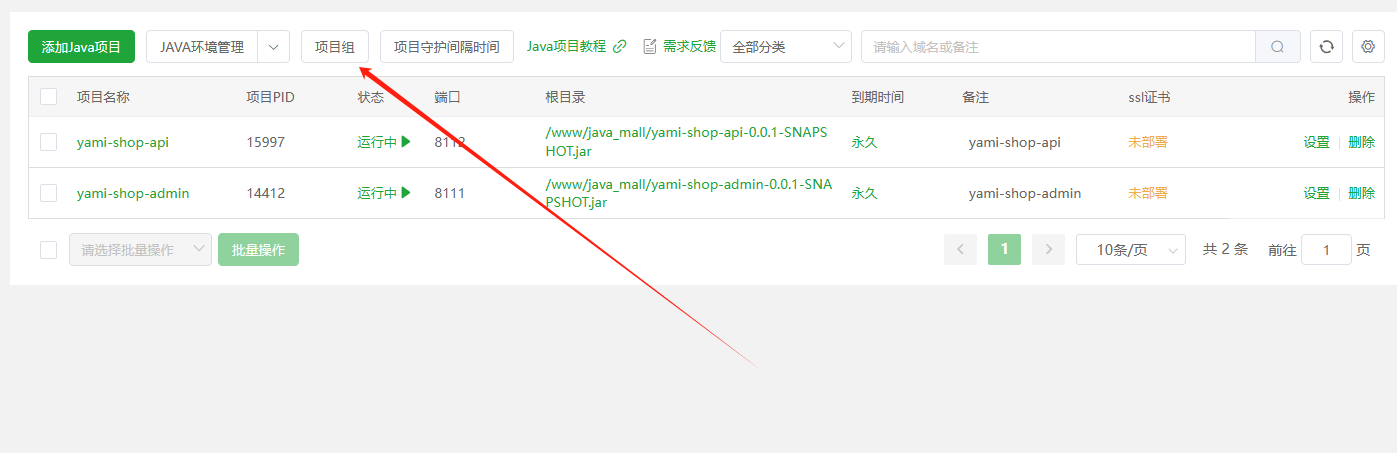
Task: Tick the checkbox for yami-shop-api
Action: (48, 142)
